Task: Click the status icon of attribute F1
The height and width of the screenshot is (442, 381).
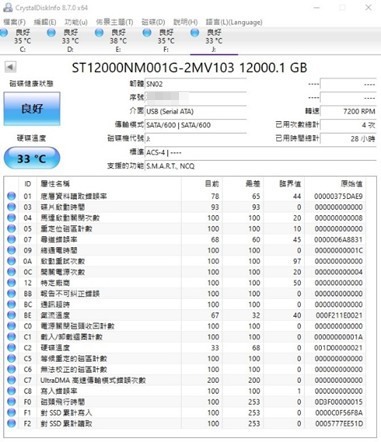Action: point(11,413)
